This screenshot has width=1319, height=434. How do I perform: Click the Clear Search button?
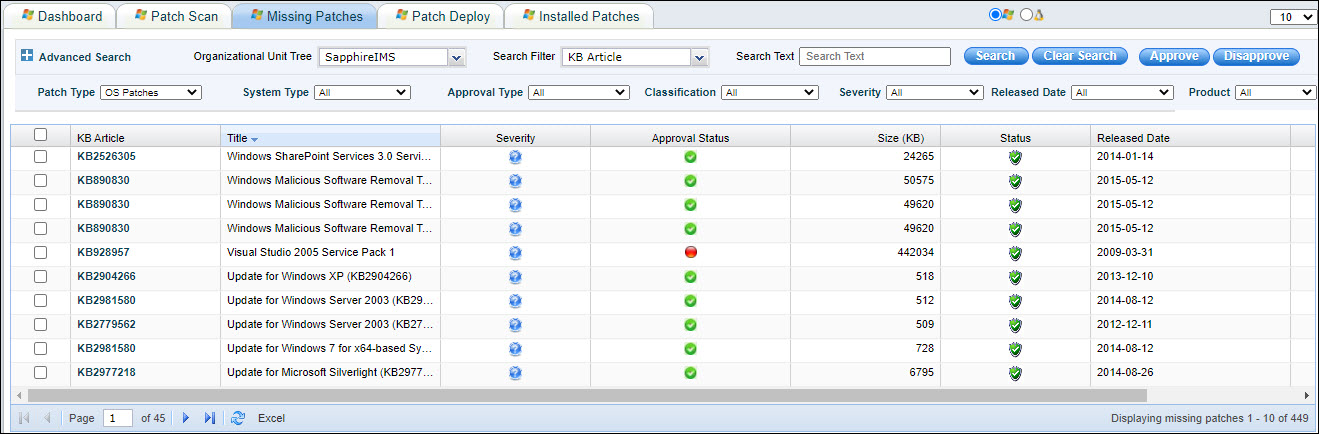(x=1080, y=56)
